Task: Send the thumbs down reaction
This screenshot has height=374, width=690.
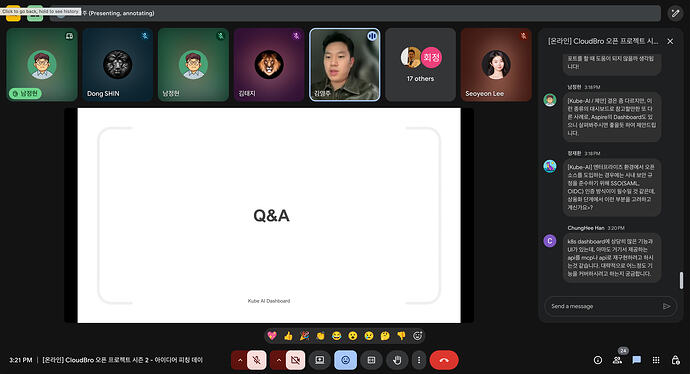Action: pyautogui.click(x=401, y=336)
